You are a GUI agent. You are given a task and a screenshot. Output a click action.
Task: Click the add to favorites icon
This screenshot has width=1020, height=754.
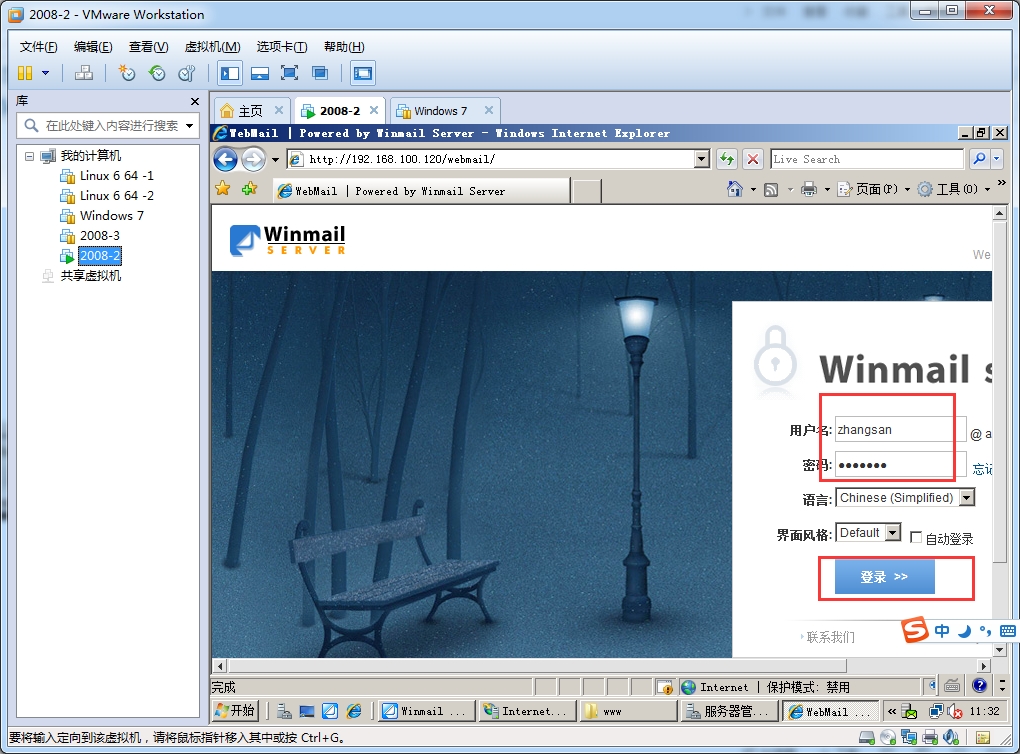(249, 189)
